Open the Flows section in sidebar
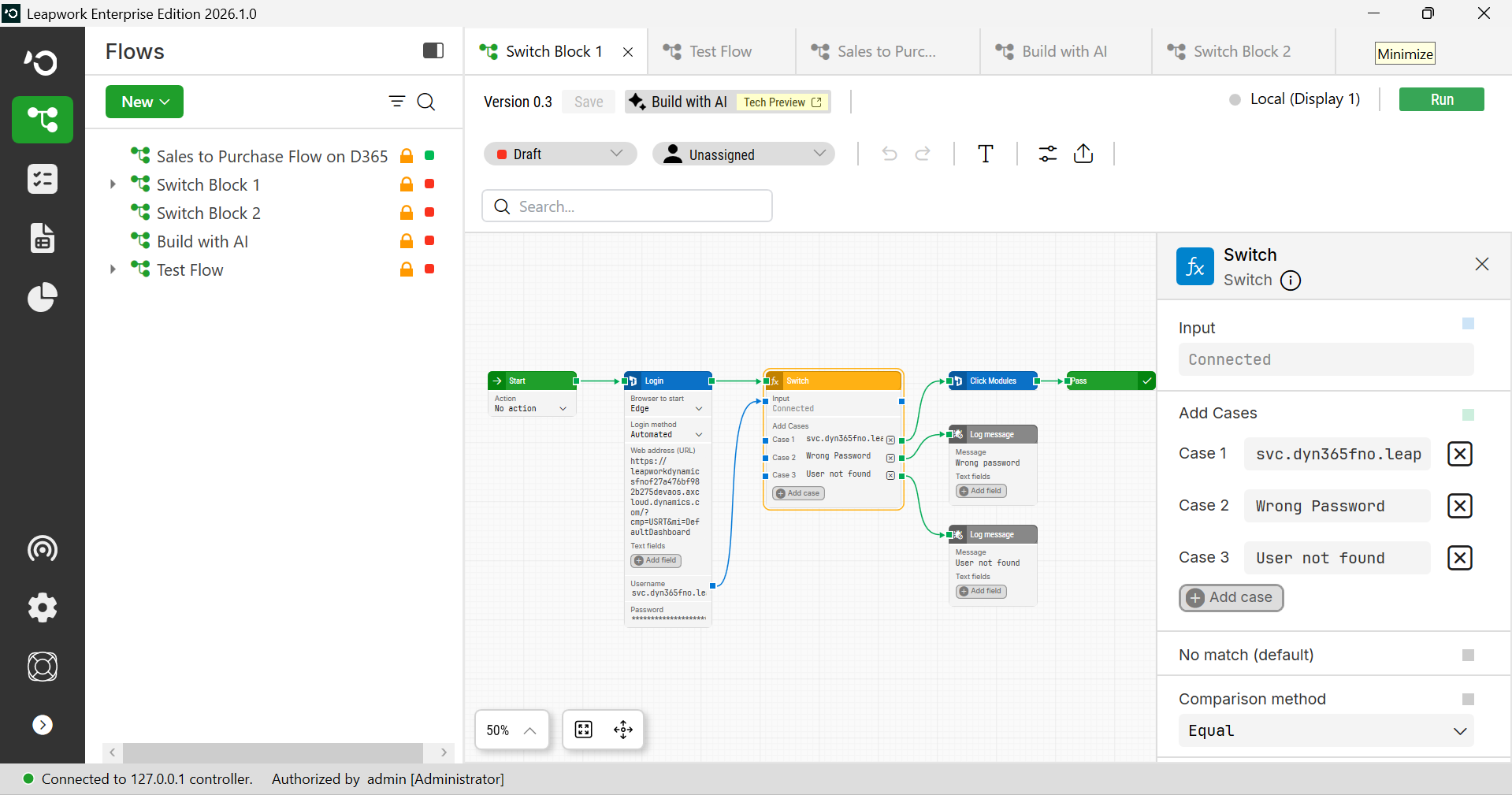1512x795 pixels. (43, 120)
